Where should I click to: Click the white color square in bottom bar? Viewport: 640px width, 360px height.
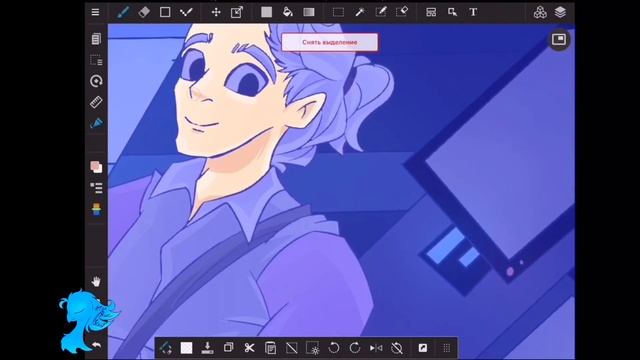(x=186, y=348)
